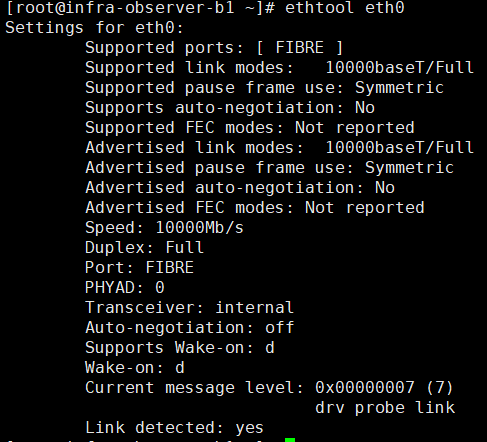
Task: Click the 'Advertised pause frame use: Symmetric' line
Action: (269, 168)
